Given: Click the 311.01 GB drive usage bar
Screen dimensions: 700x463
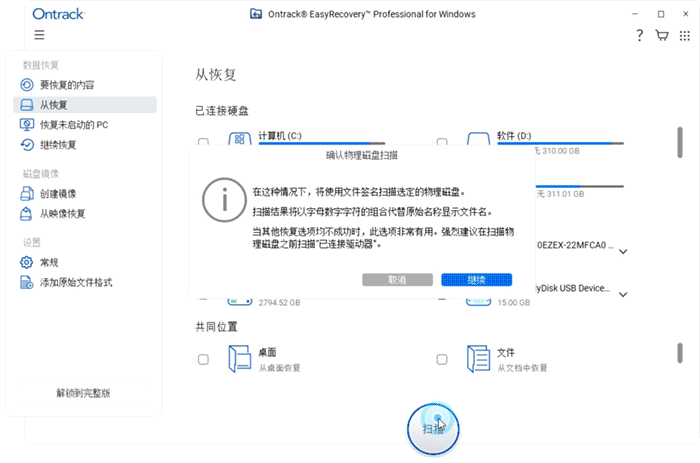Looking at the screenshot, I should click(x=579, y=186).
